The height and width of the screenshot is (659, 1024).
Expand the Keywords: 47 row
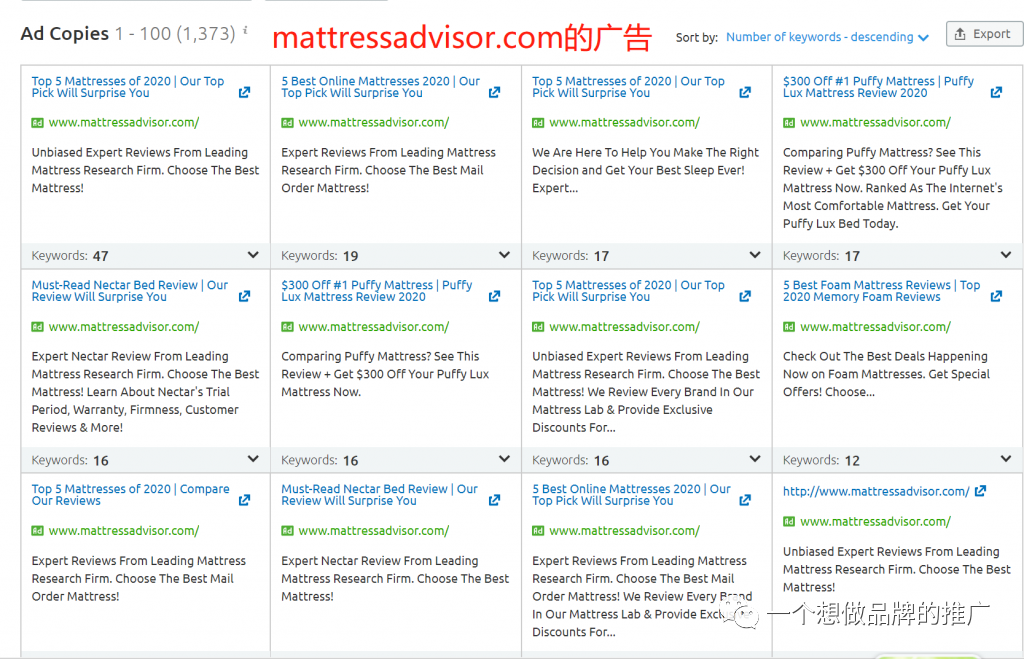[x=253, y=255]
